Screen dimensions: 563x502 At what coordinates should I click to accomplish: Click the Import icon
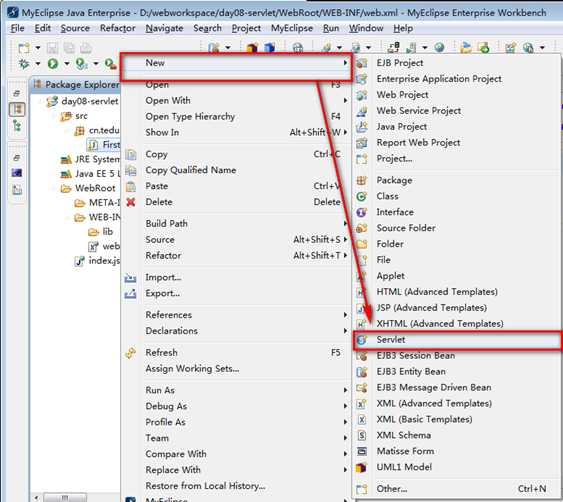click(130, 278)
